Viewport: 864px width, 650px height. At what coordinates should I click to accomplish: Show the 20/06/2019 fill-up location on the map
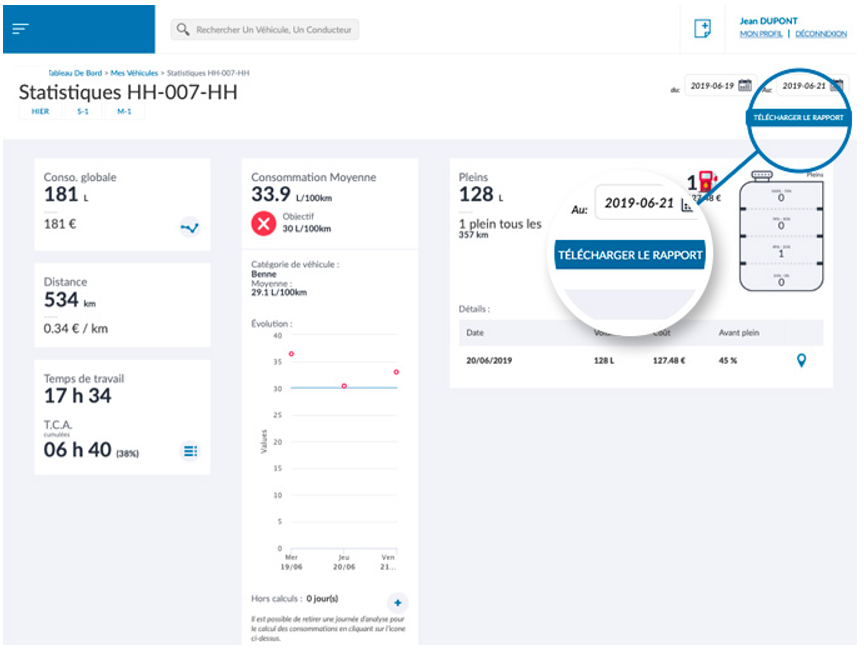tap(801, 360)
